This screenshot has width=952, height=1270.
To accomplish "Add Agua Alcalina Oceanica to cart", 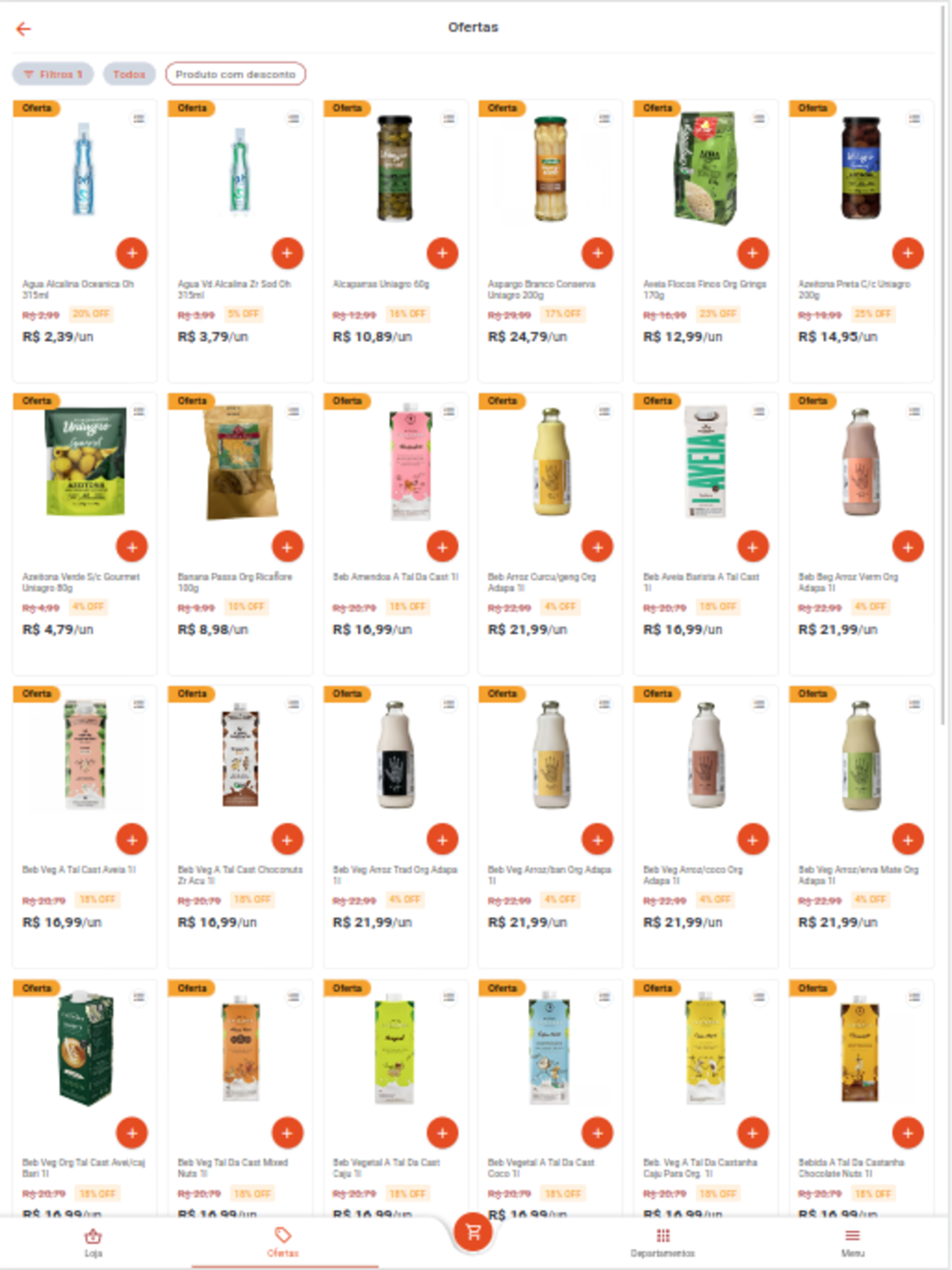I will (x=131, y=253).
